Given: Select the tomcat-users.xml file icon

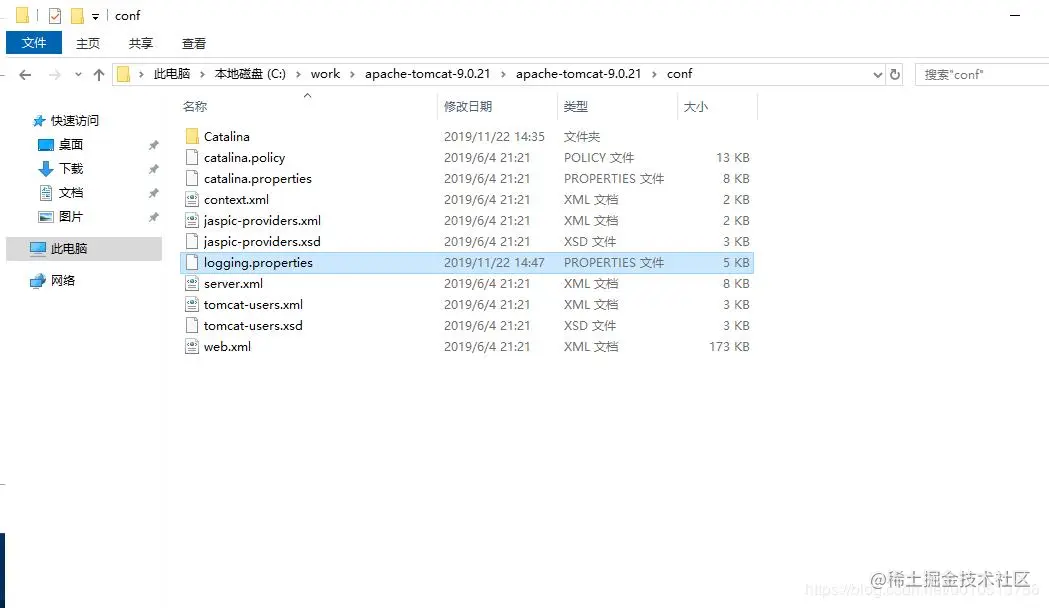Looking at the screenshot, I should (x=192, y=304).
